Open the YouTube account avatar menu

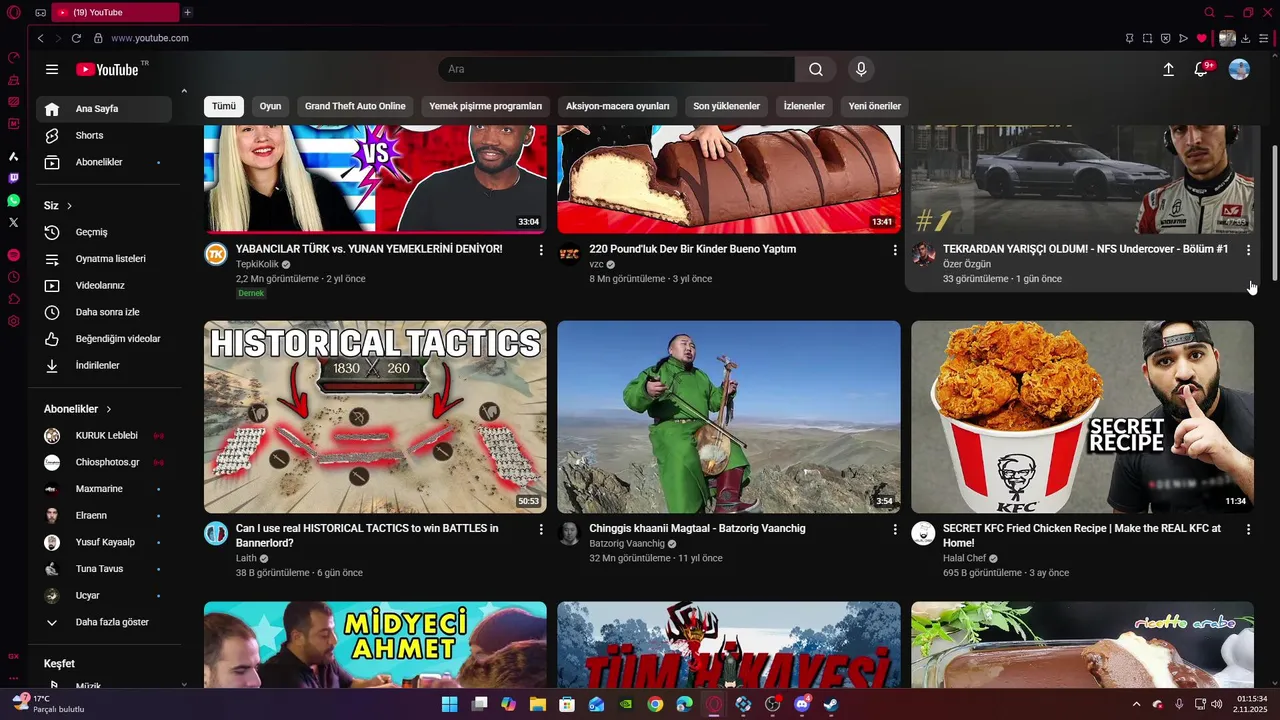click(1239, 69)
